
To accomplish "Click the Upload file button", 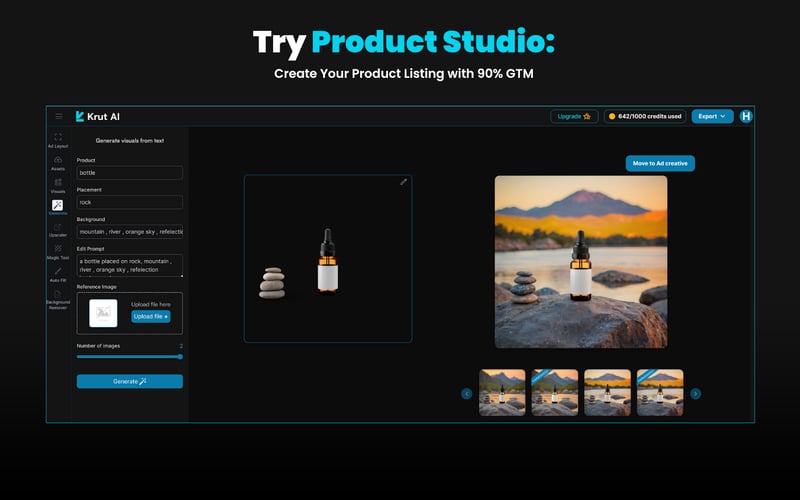I will [151, 316].
